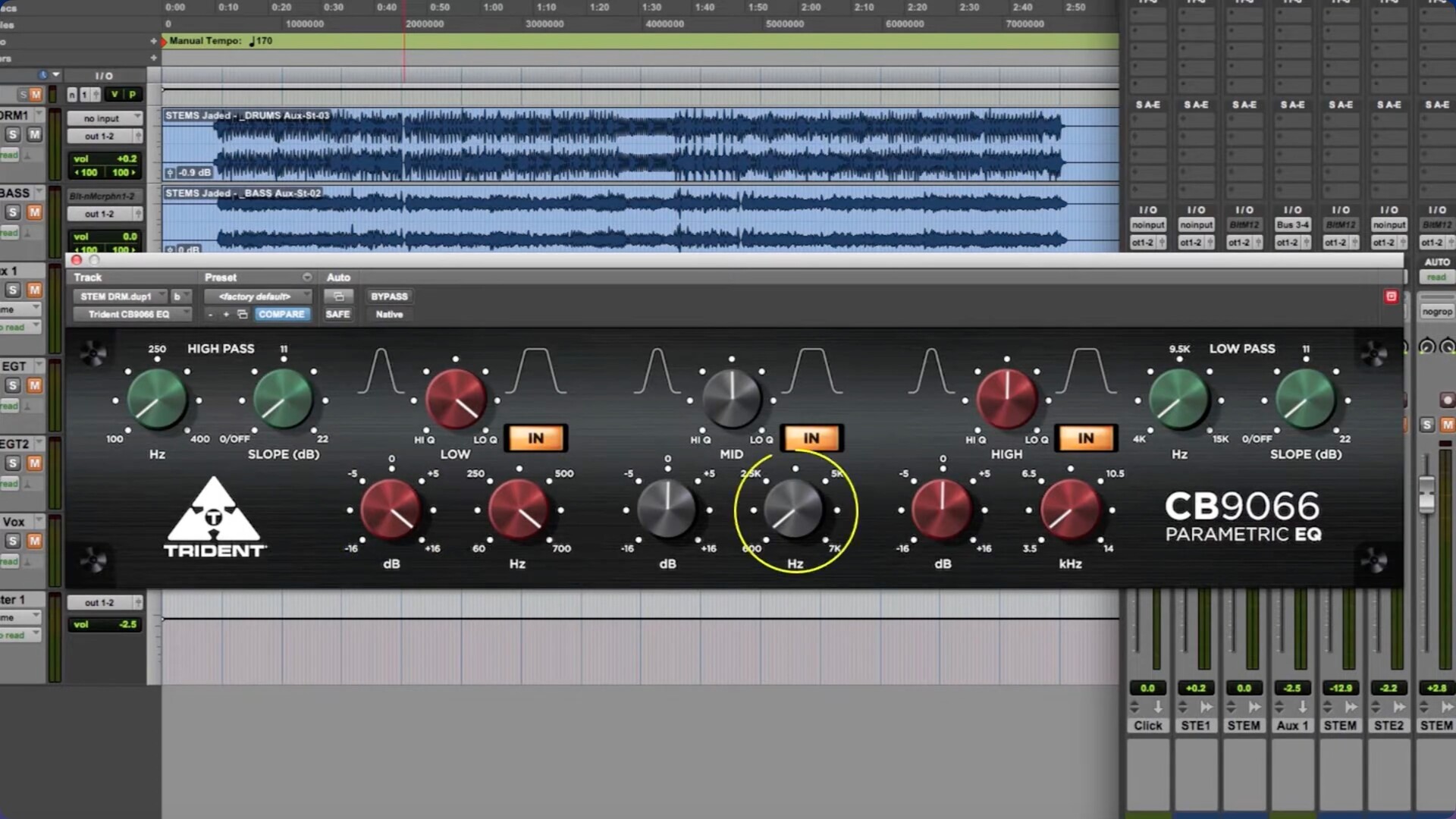Click the preset settings copy icon
The image size is (1456, 819).
coord(243,314)
